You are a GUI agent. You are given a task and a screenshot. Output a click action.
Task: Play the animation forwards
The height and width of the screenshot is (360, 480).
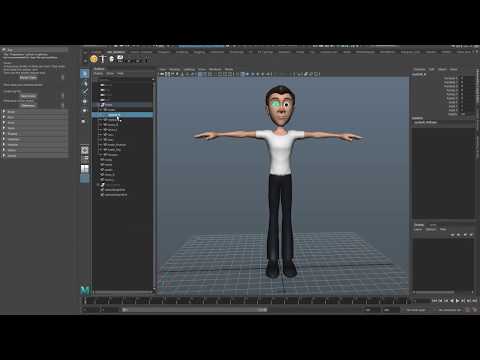coord(458,301)
